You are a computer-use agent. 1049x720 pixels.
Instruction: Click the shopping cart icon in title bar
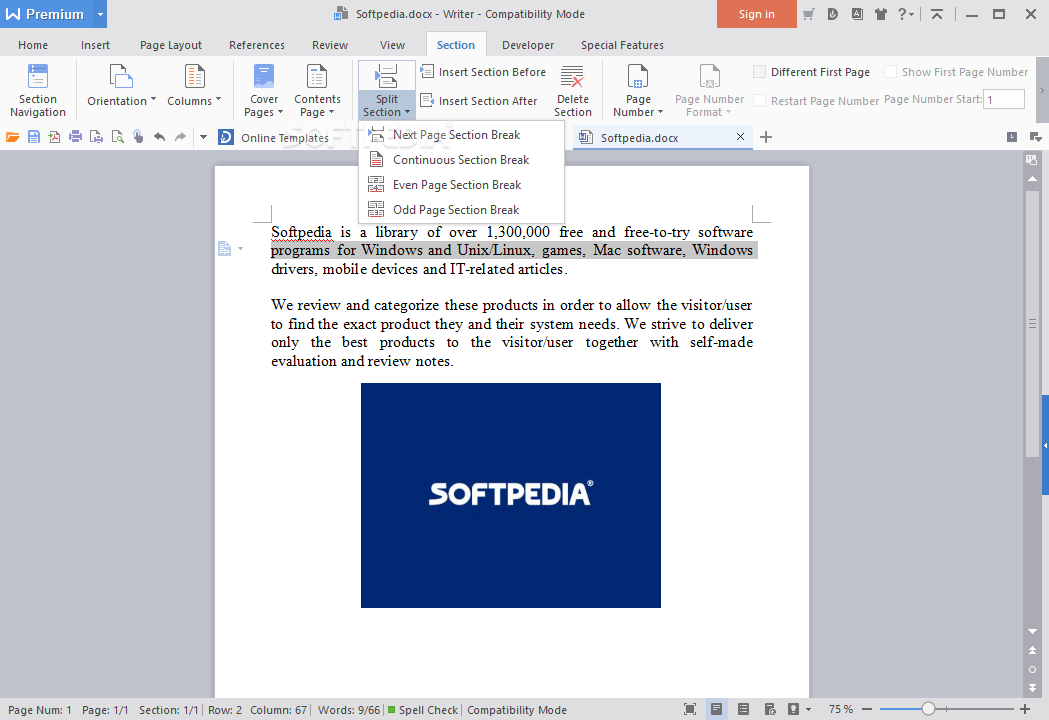809,14
